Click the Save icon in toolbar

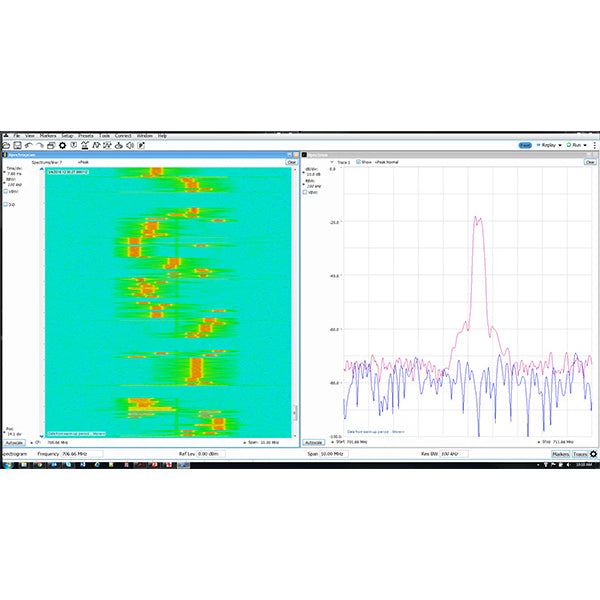point(16,145)
